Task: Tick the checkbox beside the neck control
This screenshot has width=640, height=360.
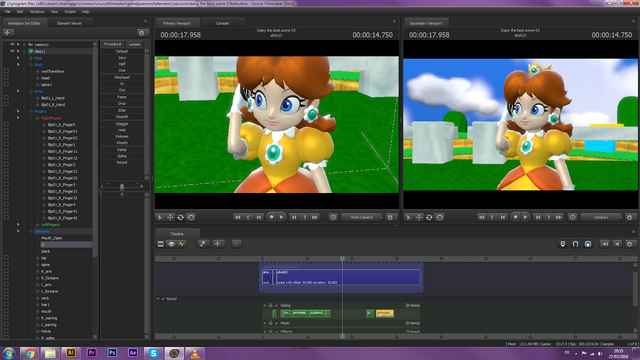Action: [x=6, y=298]
